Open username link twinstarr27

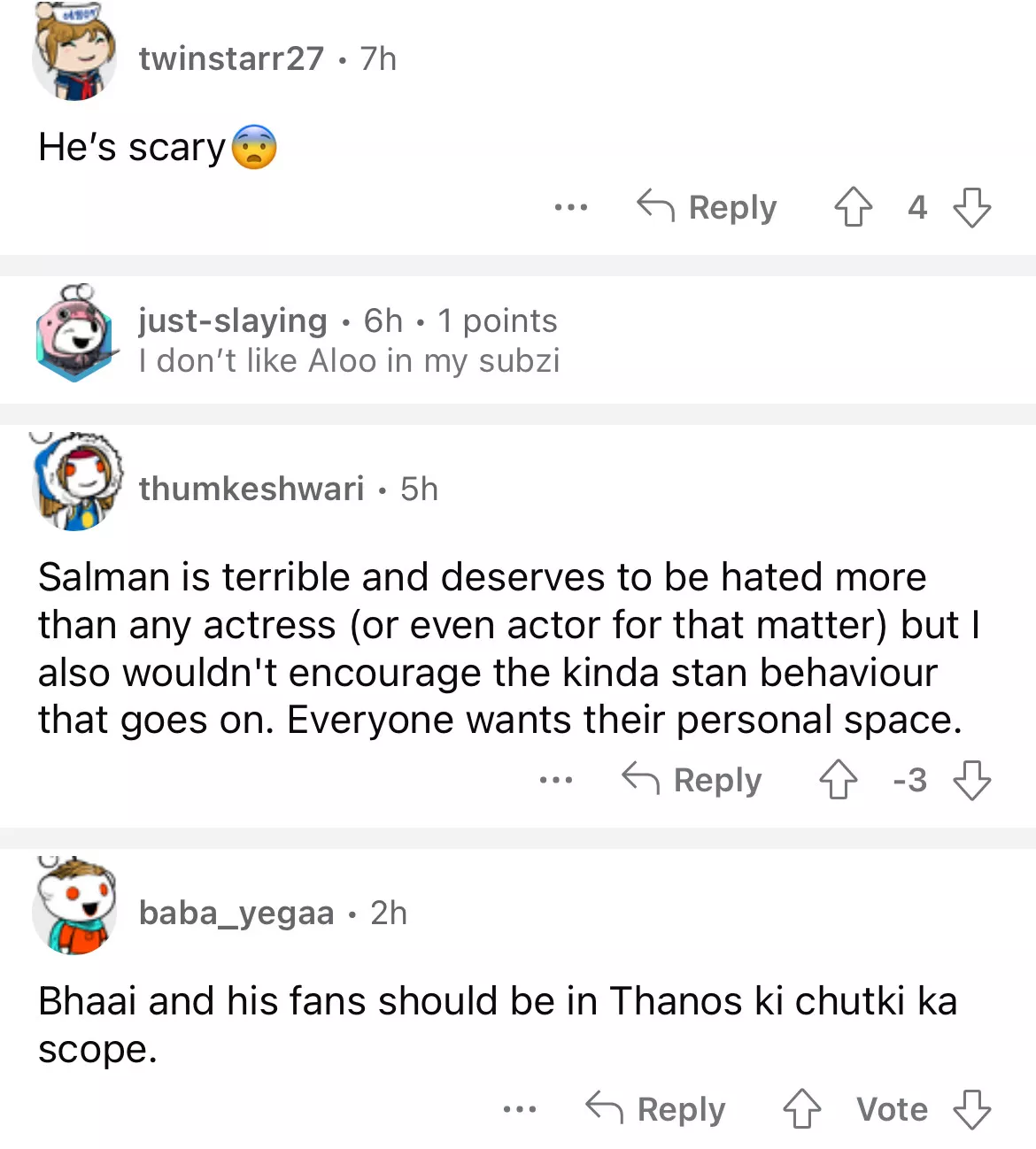[x=231, y=58]
